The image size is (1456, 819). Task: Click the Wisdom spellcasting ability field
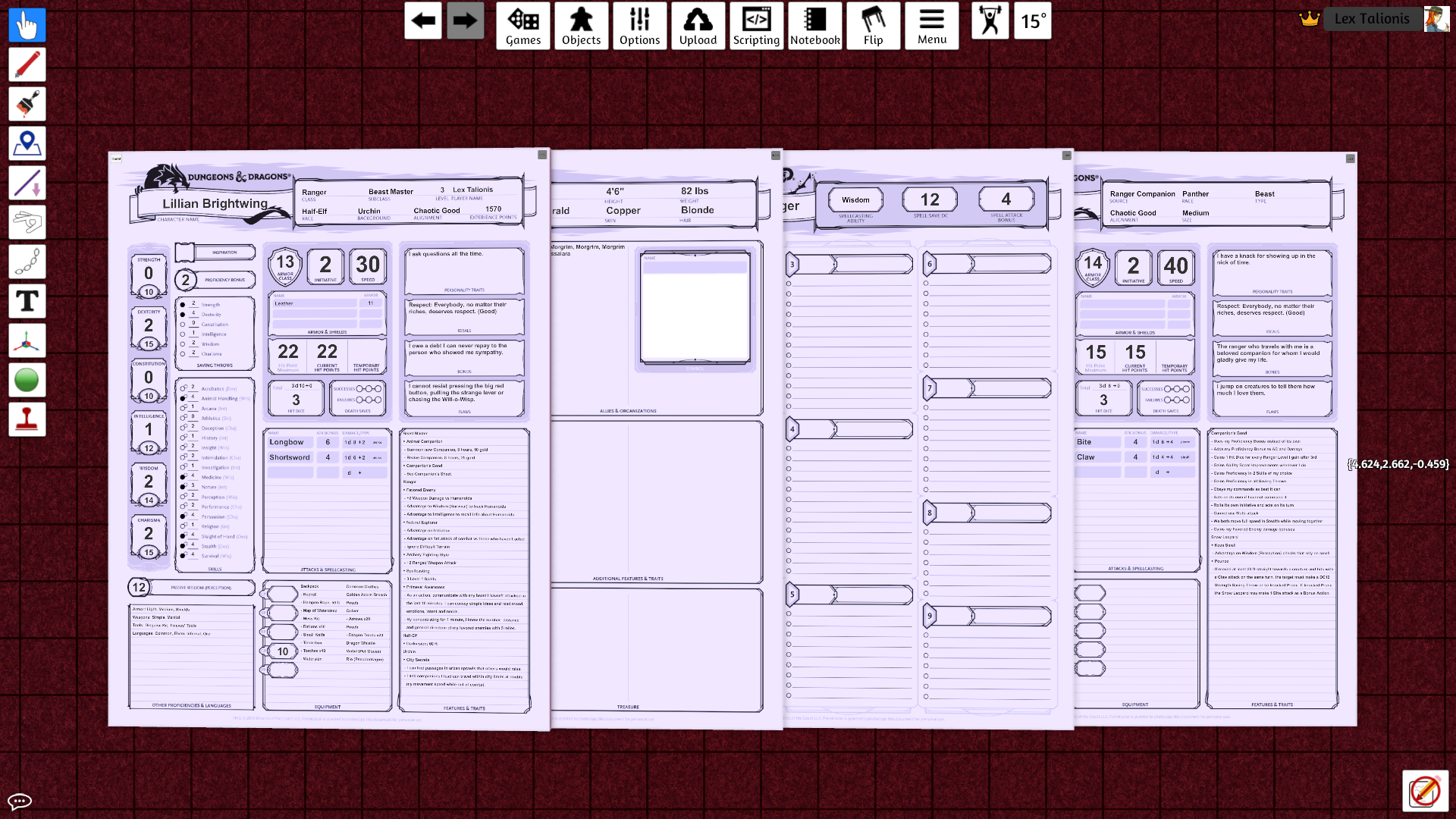click(x=855, y=200)
